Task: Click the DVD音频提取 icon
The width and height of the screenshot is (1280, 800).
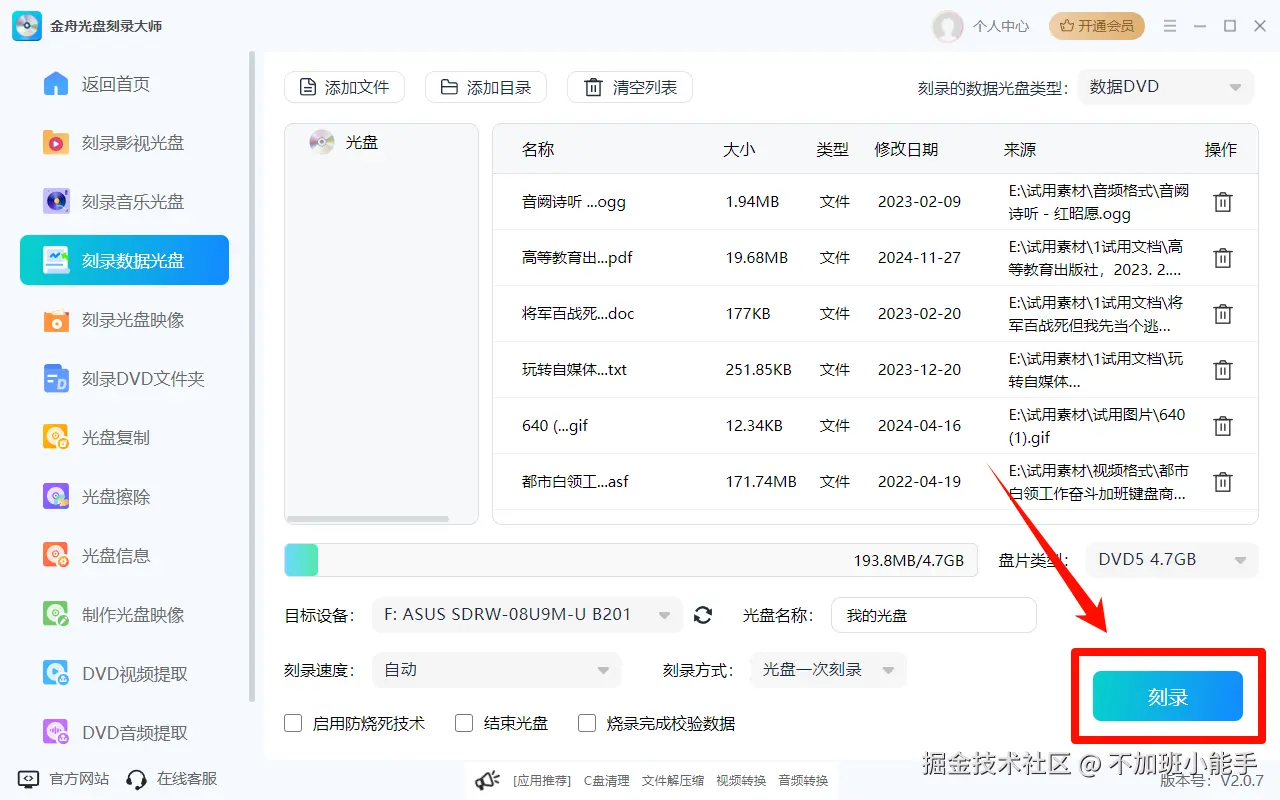Action: click(x=56, y=733)
